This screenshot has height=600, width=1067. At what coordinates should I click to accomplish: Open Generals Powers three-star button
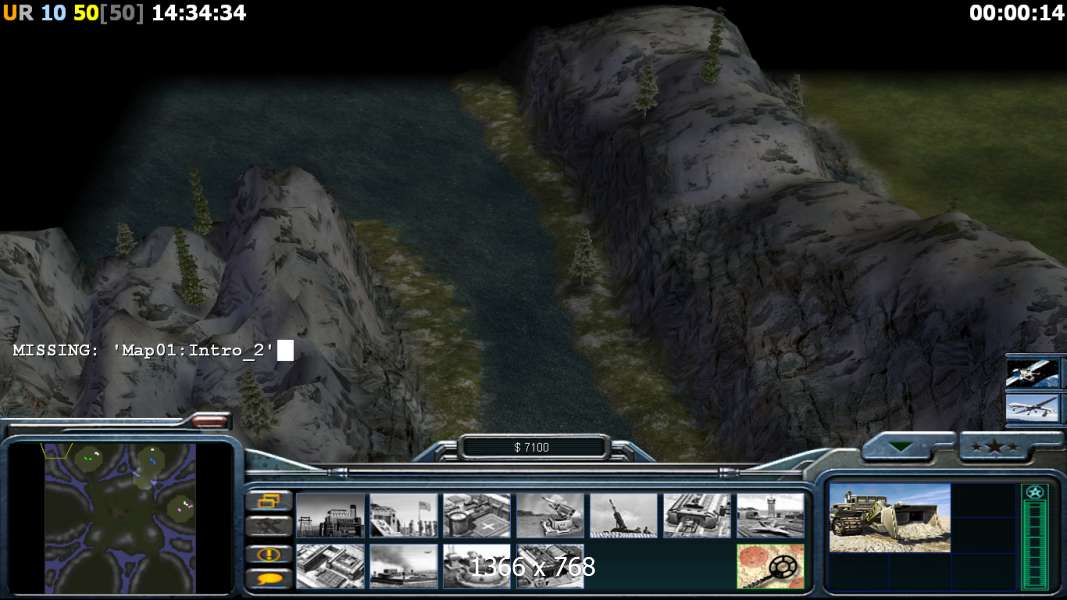click(995, 447)
